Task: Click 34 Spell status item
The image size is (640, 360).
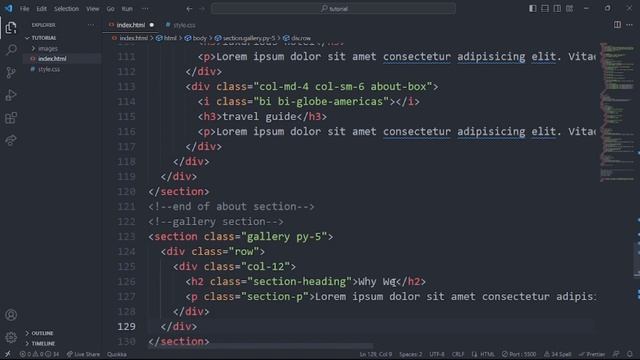Action: 558,354
